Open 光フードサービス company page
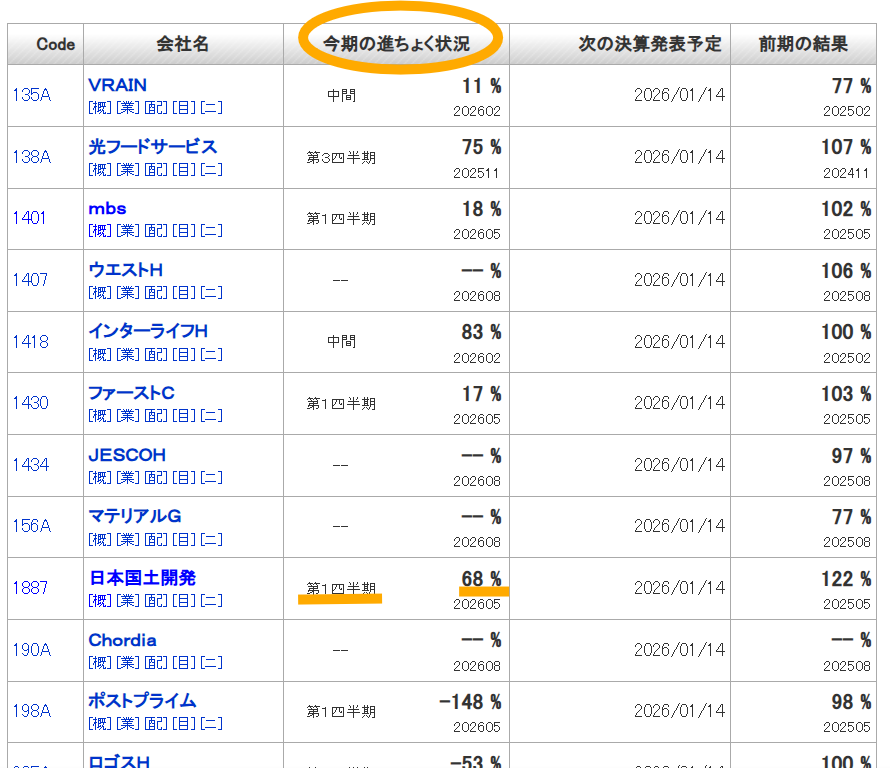890x768 pixels. point(152,147)
